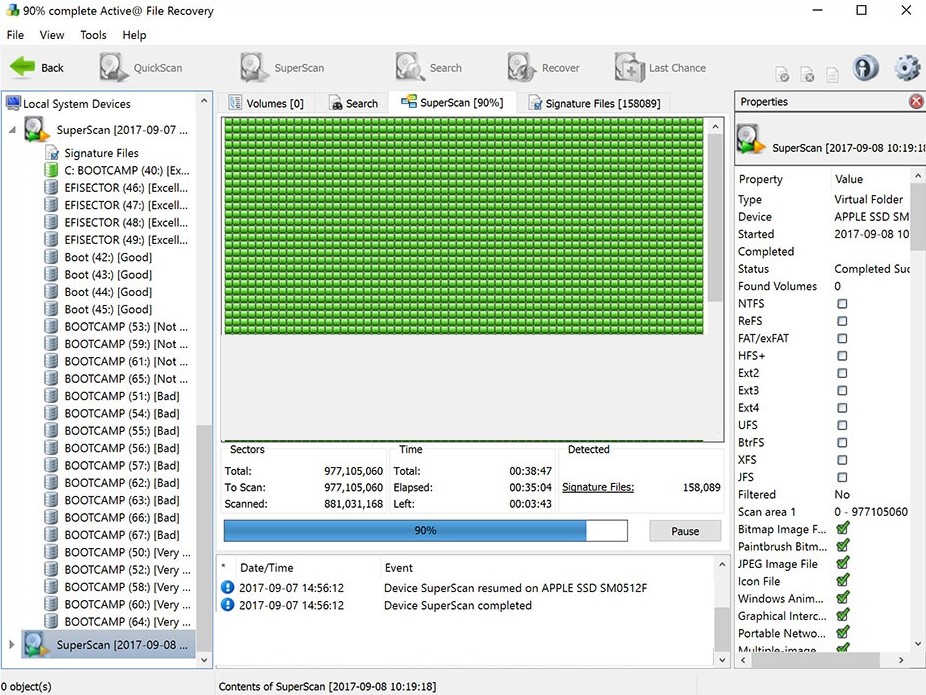The height and width of the screenshot is (695, 926).
Task: Check the Ext4 file system box
Action: coord(842,407)
